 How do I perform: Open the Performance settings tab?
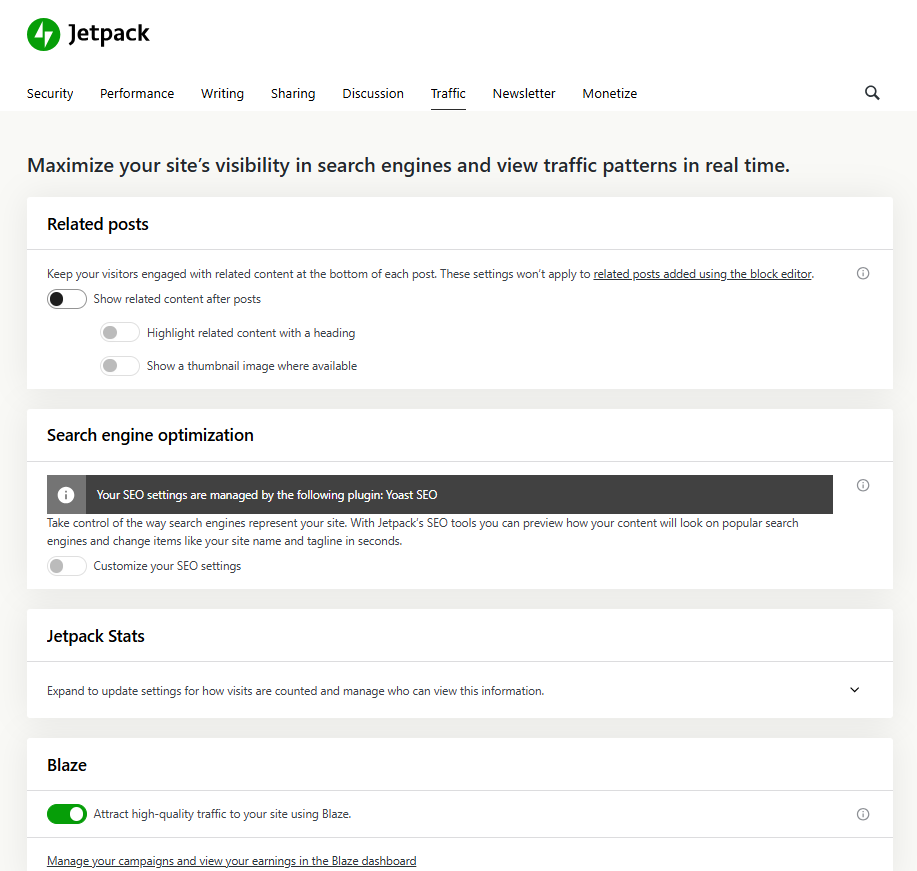pos(136,93)
